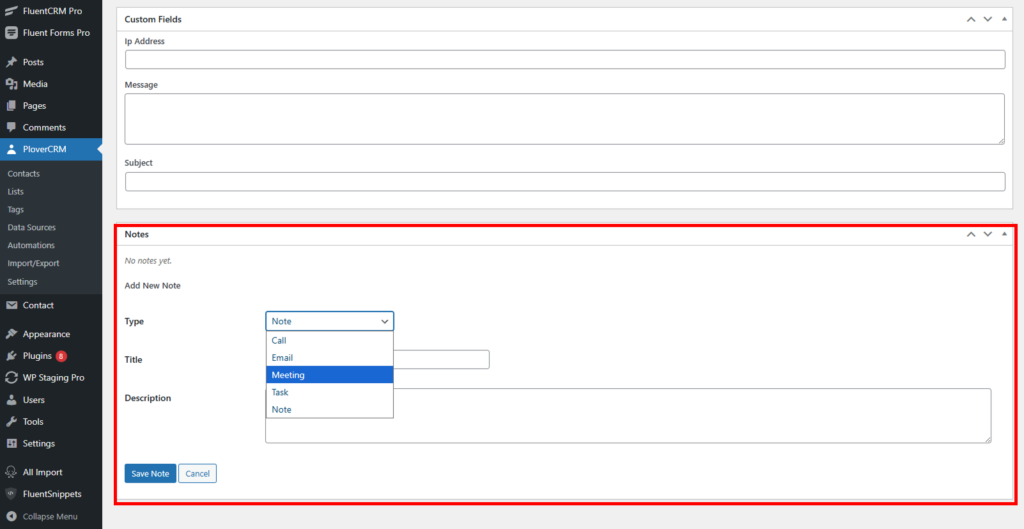
Task: Pick Task from the Type options
Action: tap(329, 392)
